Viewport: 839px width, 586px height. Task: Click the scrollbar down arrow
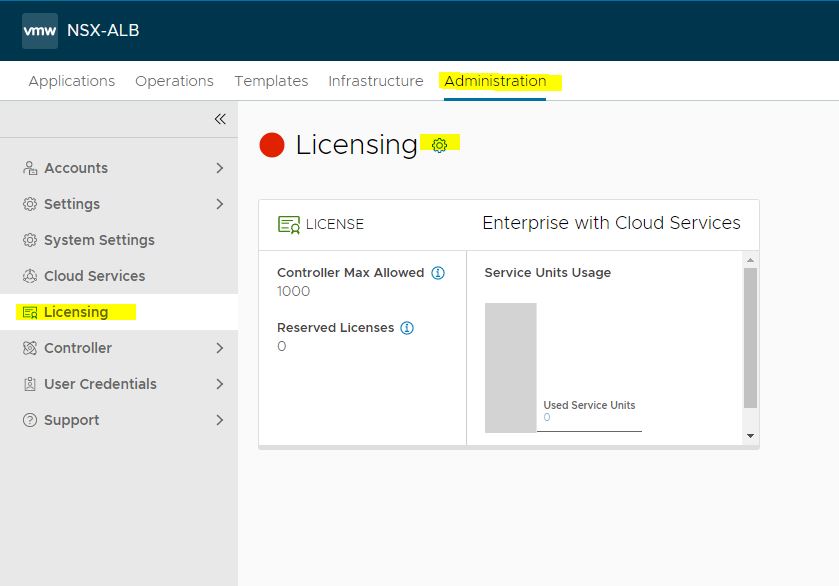click(750, 436)
